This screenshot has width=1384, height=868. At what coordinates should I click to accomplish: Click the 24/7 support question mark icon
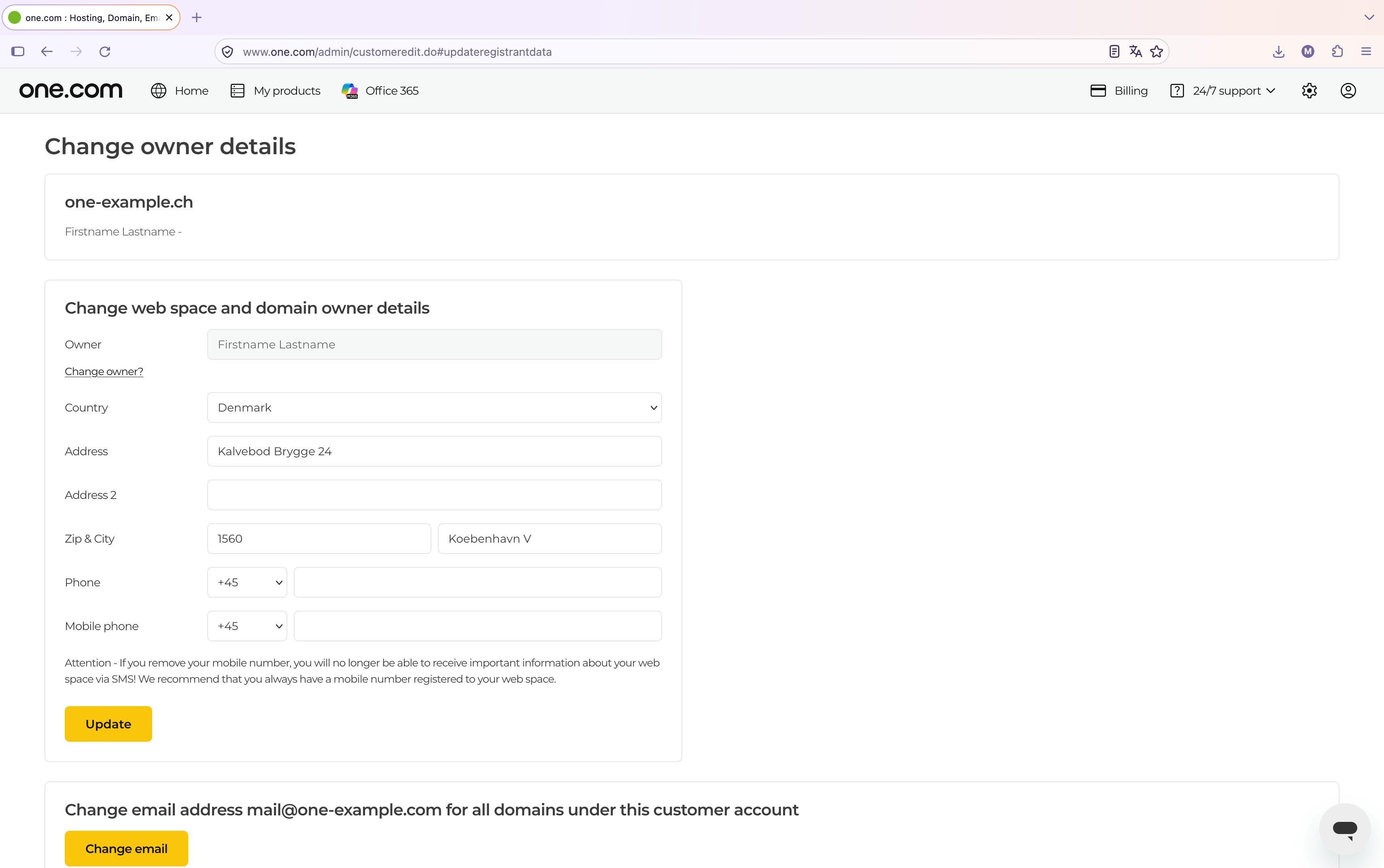[1177, 91]
